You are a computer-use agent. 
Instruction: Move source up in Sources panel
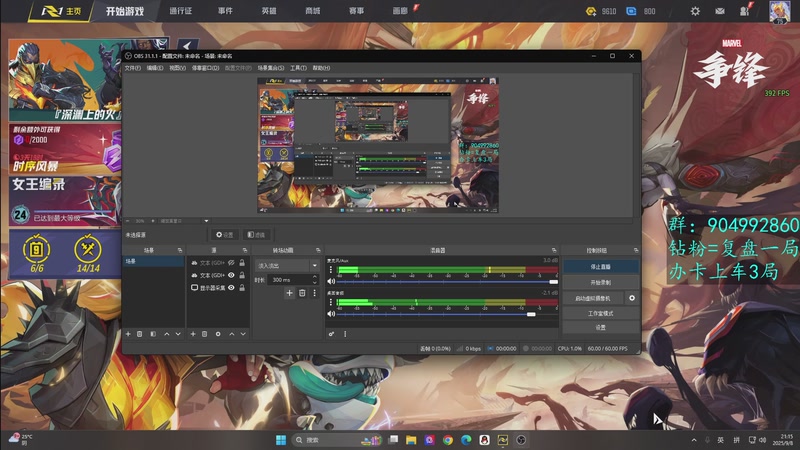point(232,334)
